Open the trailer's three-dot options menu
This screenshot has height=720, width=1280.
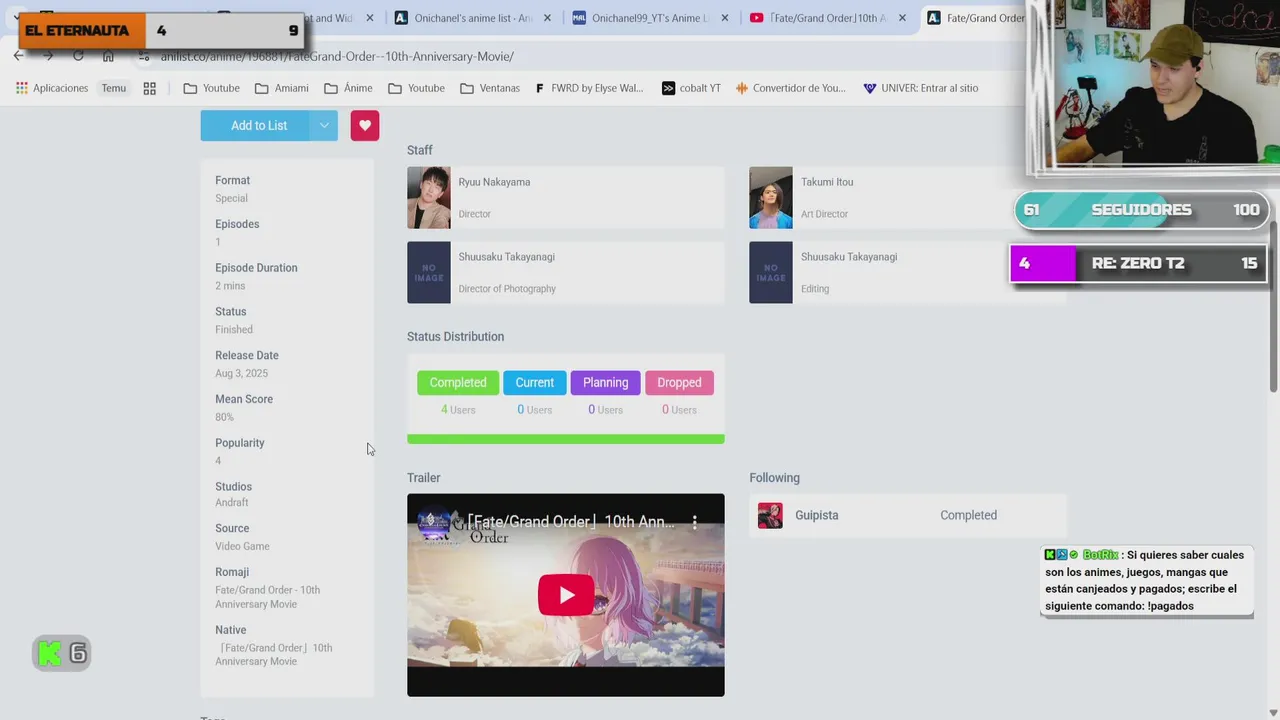coord(694,522)
